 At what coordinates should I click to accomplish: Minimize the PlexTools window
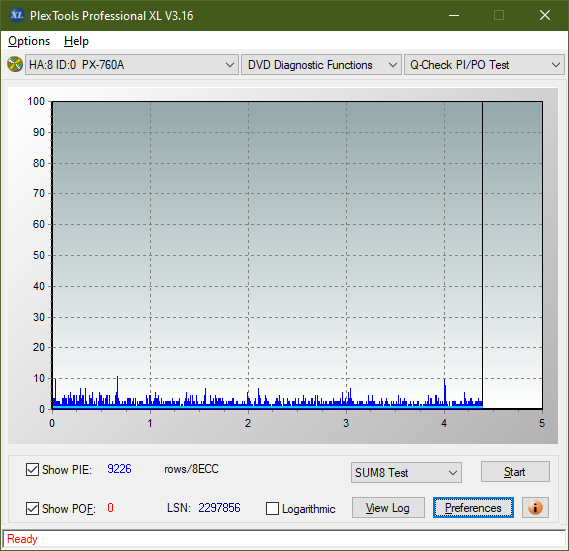point(454,15)
